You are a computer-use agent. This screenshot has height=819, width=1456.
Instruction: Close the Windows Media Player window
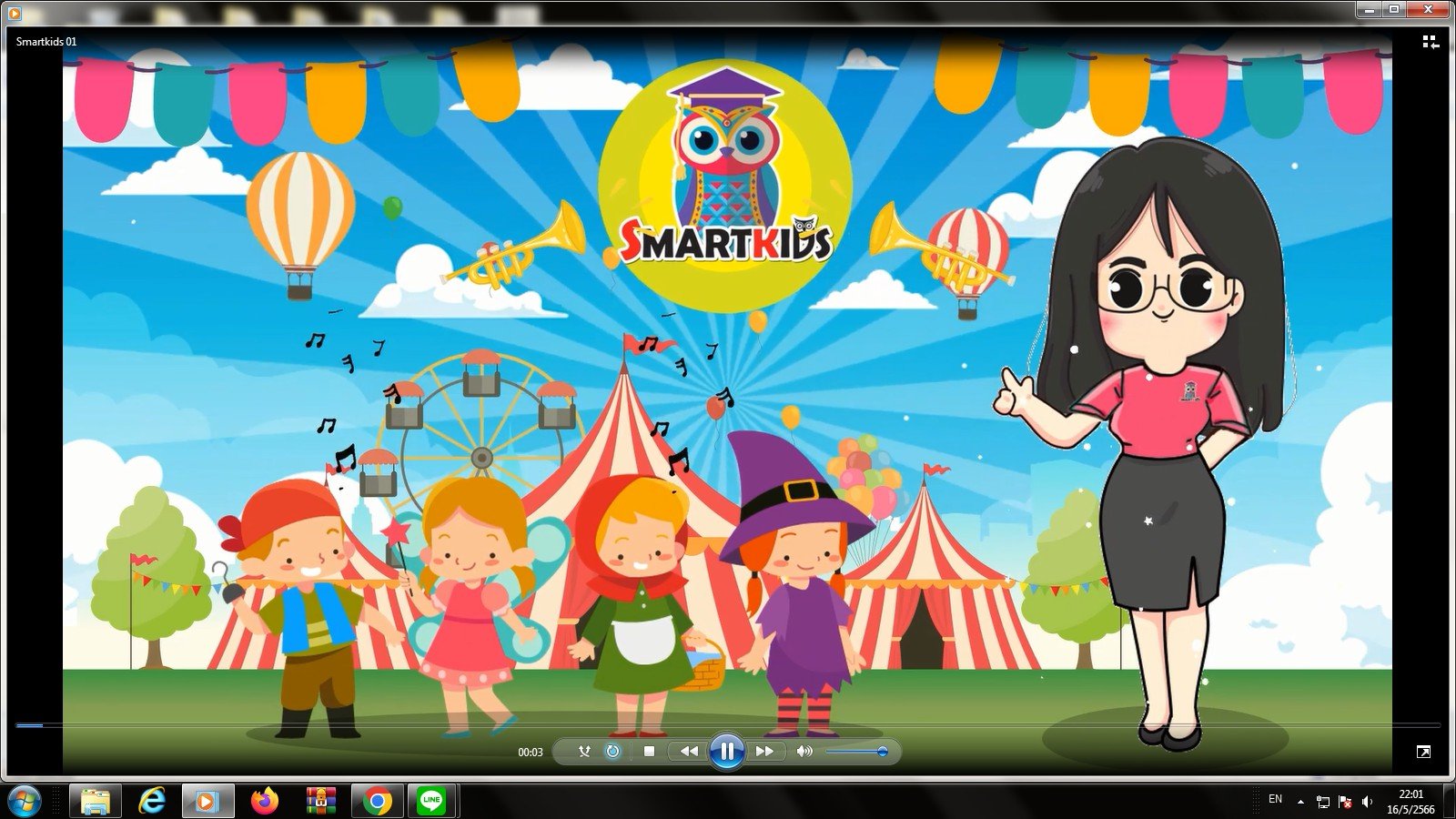pos(1428,9)
